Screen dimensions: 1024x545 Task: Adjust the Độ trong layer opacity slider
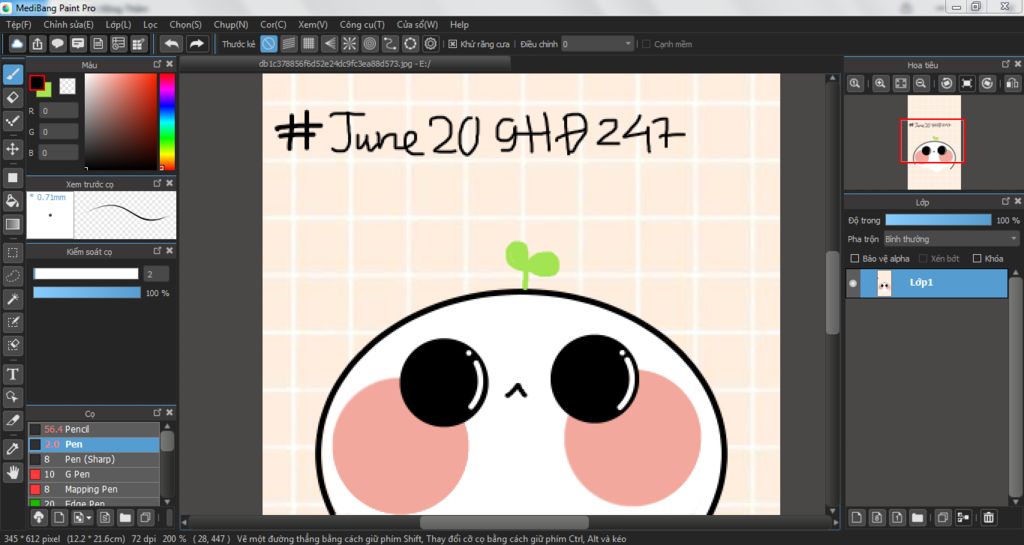pyautogui.click(x=938, y=221)
